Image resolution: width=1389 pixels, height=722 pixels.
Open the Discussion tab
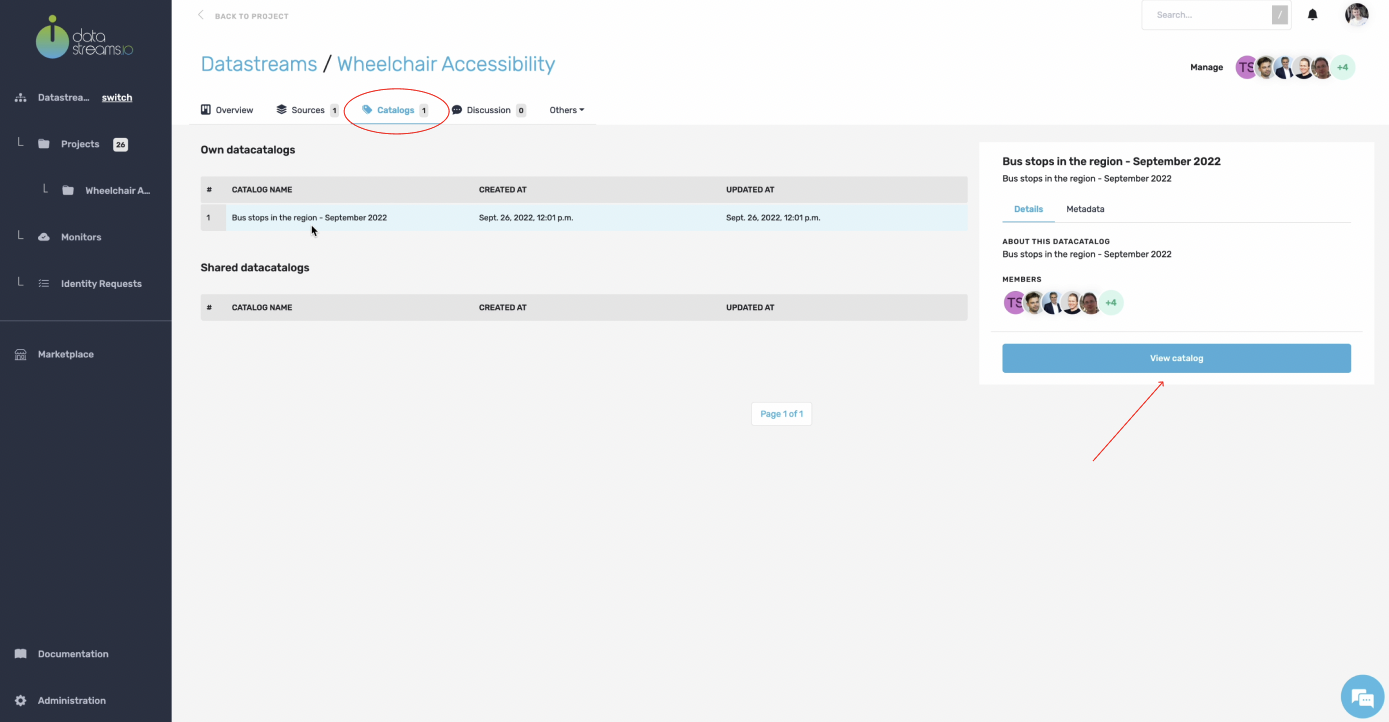(488, 110)
